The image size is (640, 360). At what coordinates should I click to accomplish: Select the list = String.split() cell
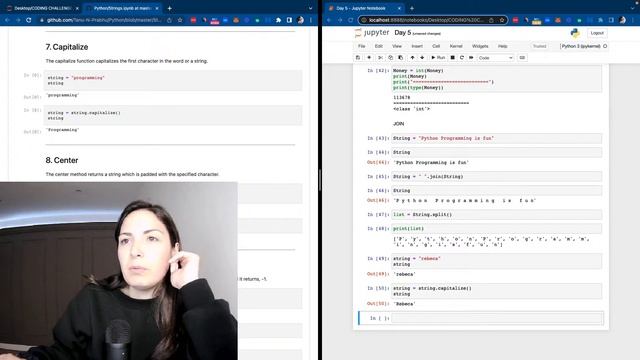click(496, 214)
